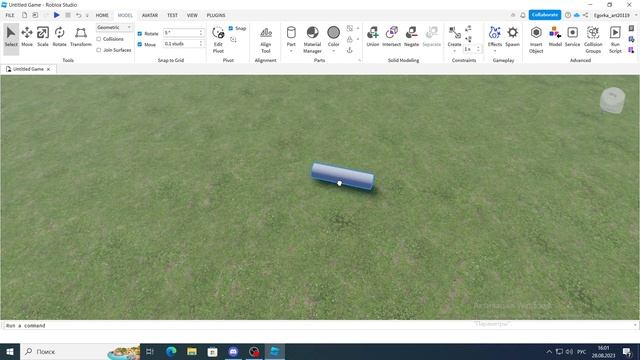The width and height of the screenshot is (640, 360).
Task: Click the Model icon in Advanced
Action: [x=555, y=37]
